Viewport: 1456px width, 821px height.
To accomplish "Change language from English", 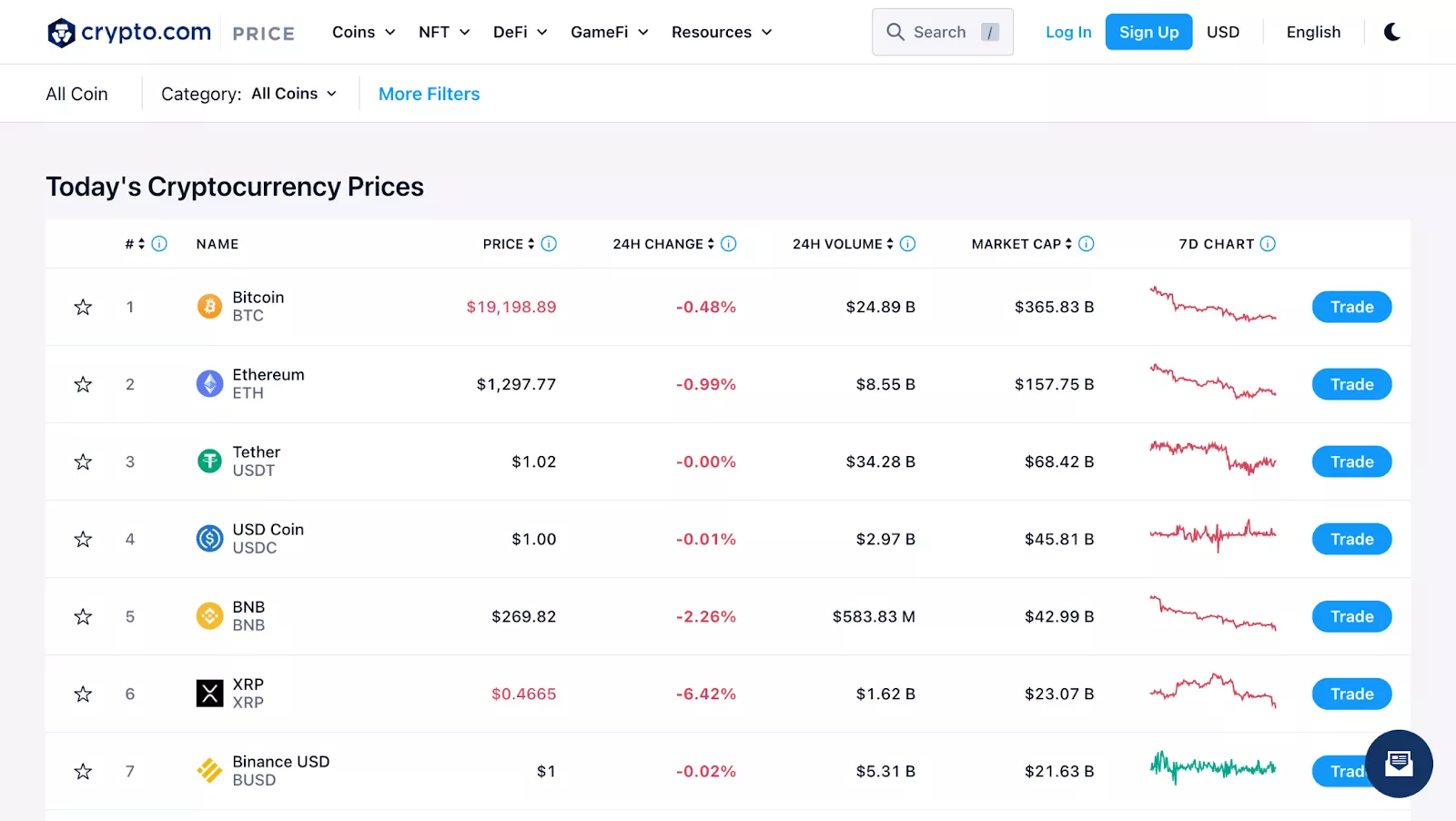I will click(x=1313, y=32).
